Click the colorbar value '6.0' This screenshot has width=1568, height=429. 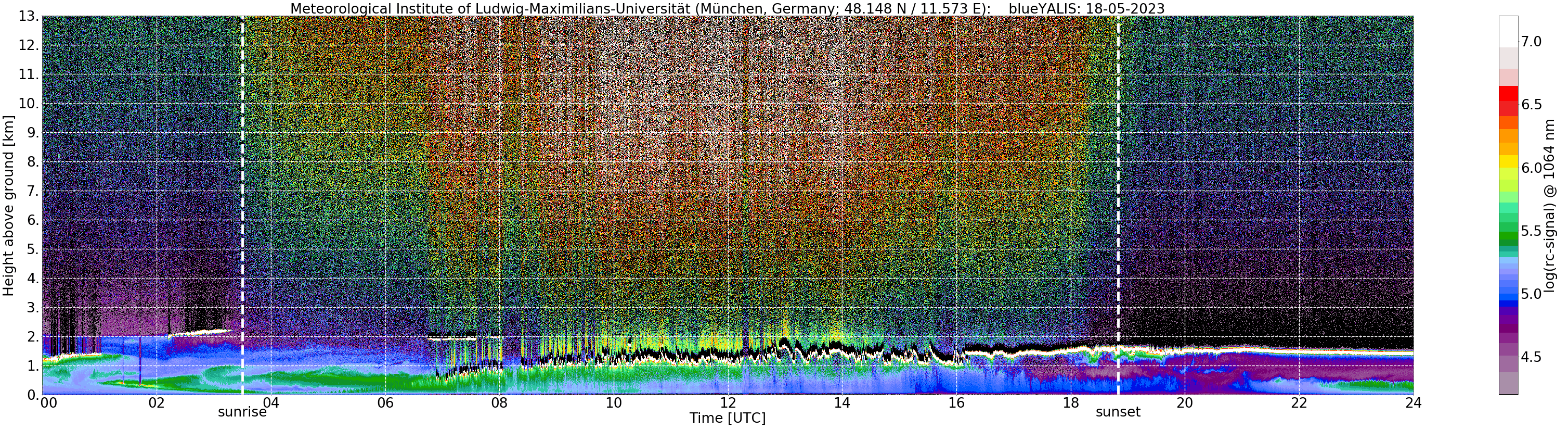[x=1532, y=168]
